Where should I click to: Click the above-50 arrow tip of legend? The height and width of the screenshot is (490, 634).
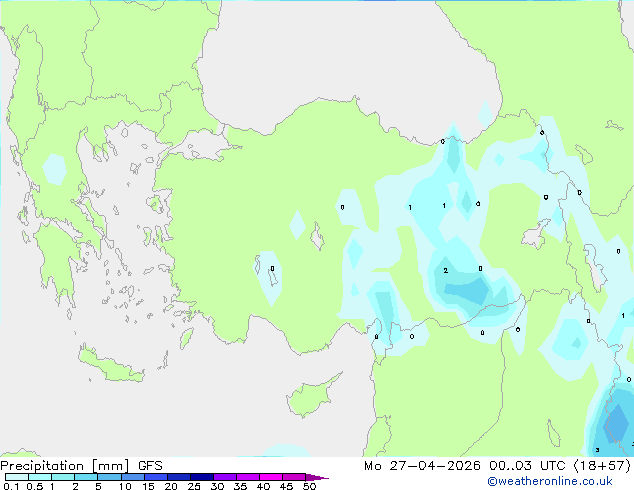point(317,477)
